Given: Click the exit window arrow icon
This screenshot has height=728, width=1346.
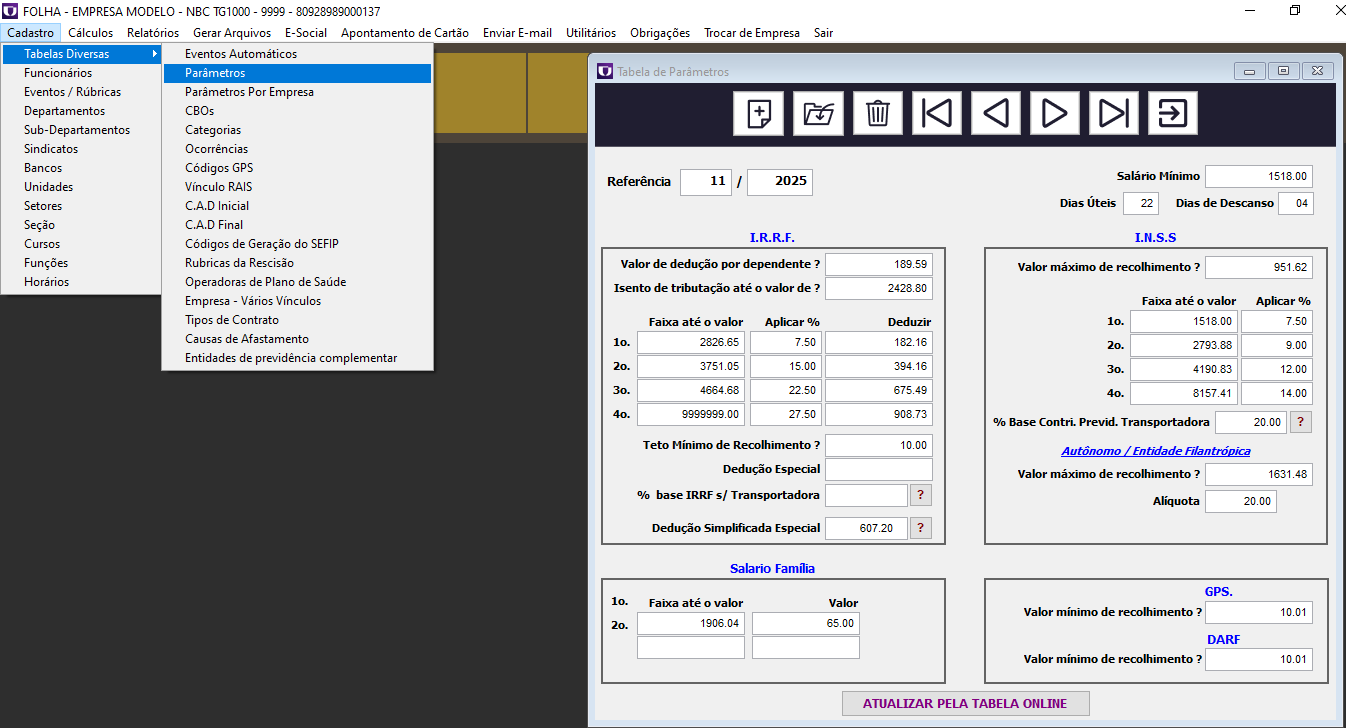Looking at the screenshot, I should (1173, 113).
